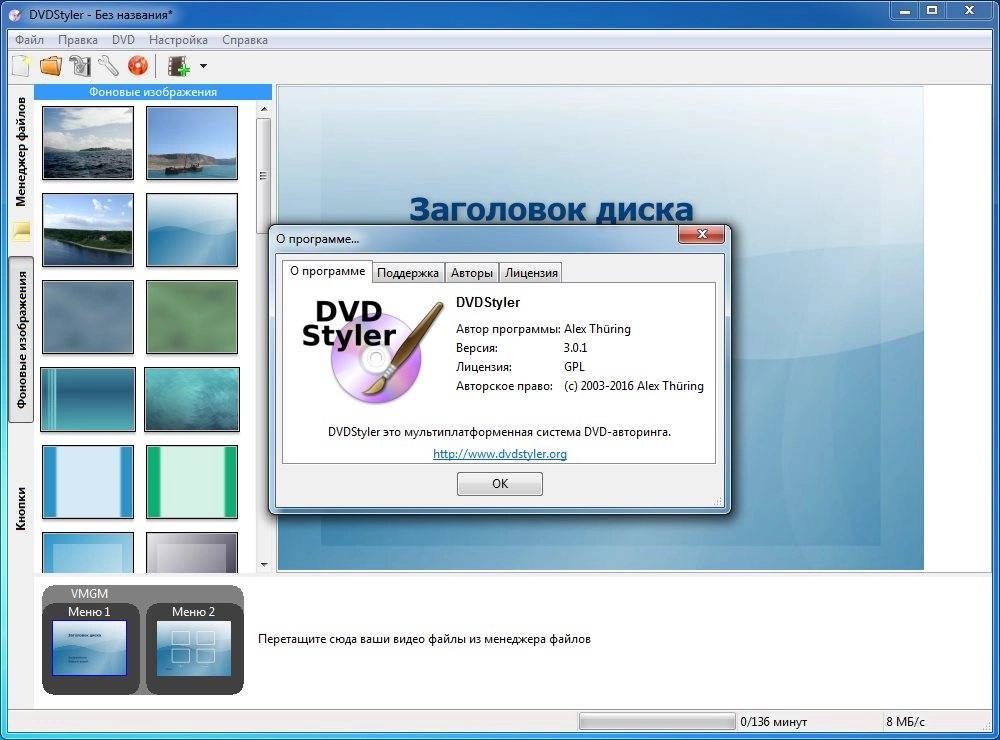Select Меню 2 in the VMGM panel
Screen dimensions: 1000x740
tap(194, 648)
